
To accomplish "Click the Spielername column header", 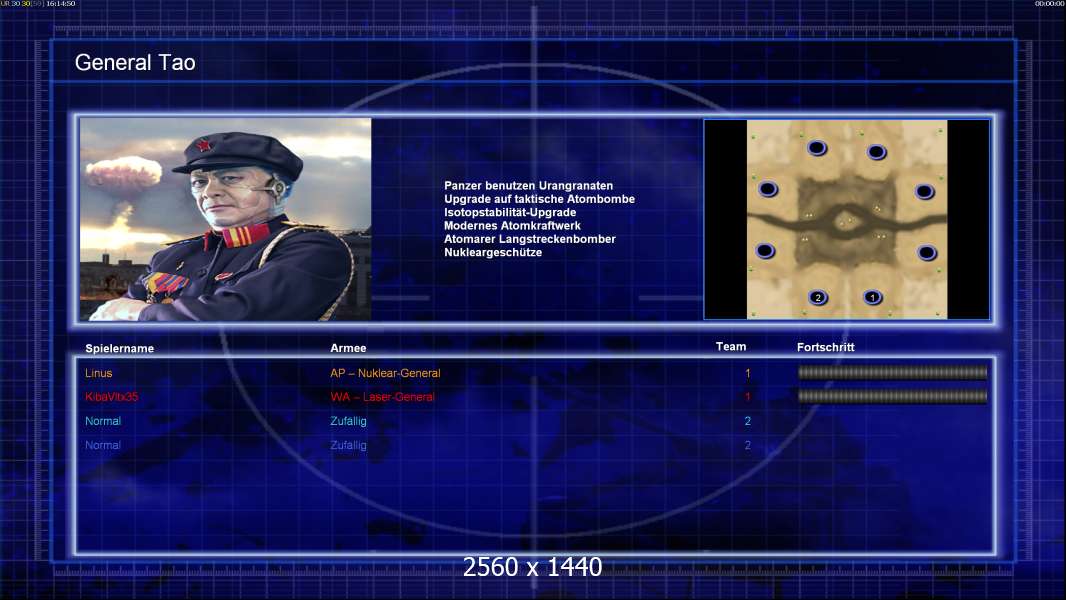I will 120,349.
